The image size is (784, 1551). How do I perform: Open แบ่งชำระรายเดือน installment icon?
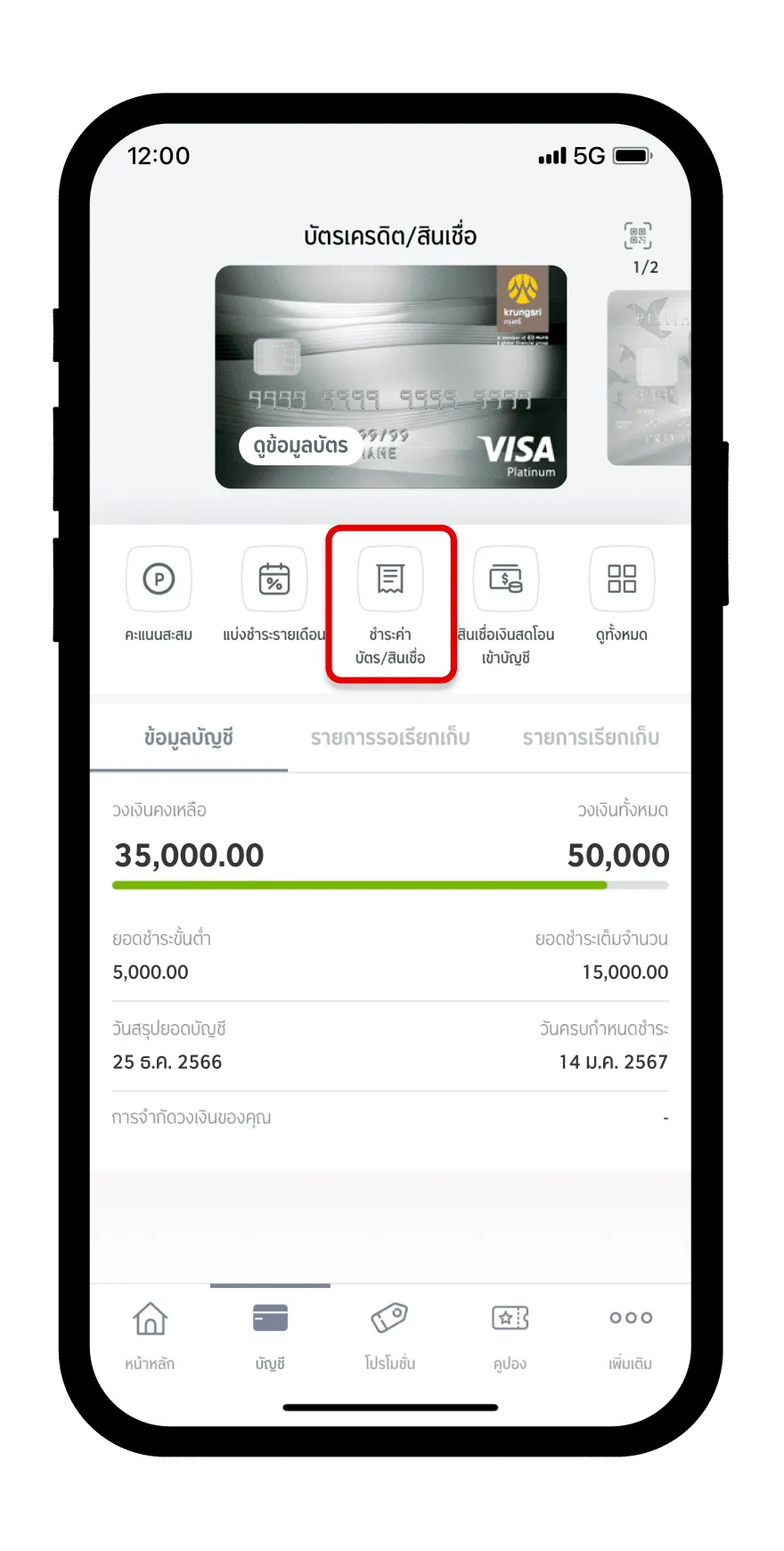click(274, 579)
